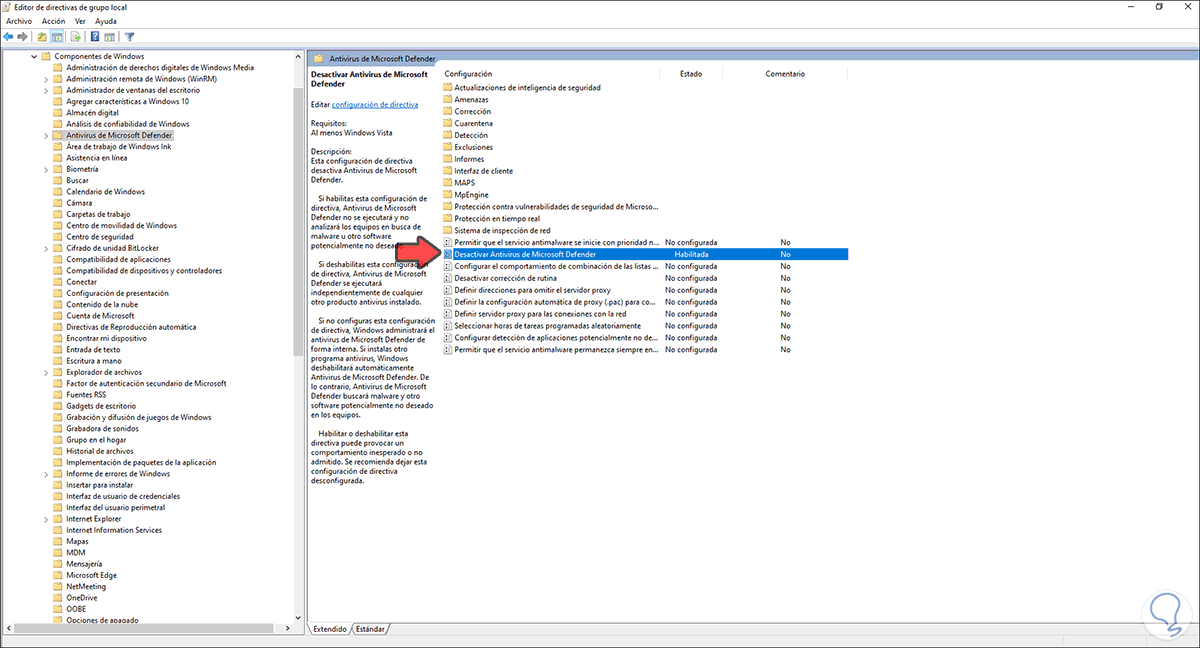Click the Protección en tiempo real folder icon

[447, 218]
